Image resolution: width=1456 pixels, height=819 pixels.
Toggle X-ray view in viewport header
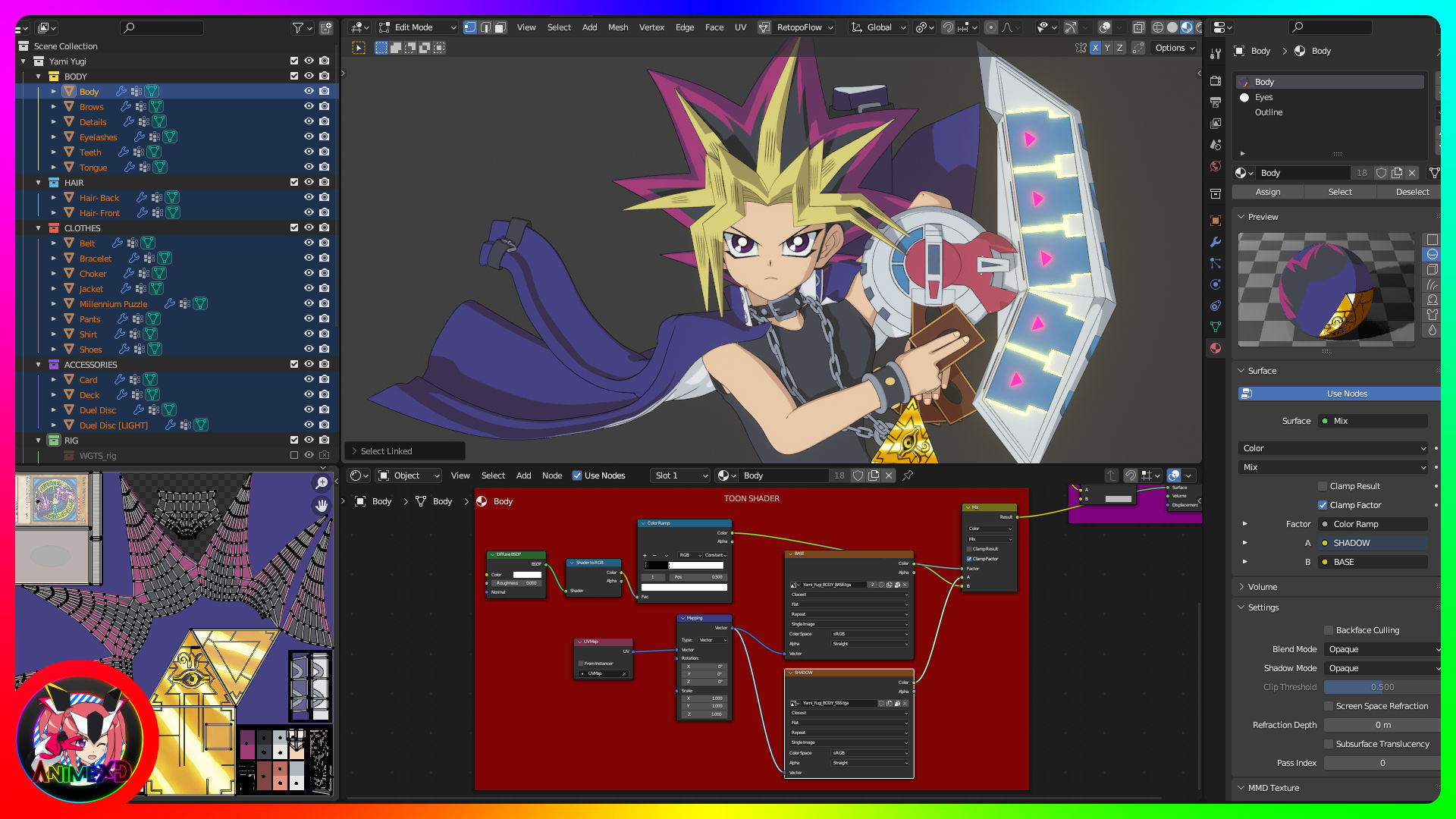[x=1138, y=27]
